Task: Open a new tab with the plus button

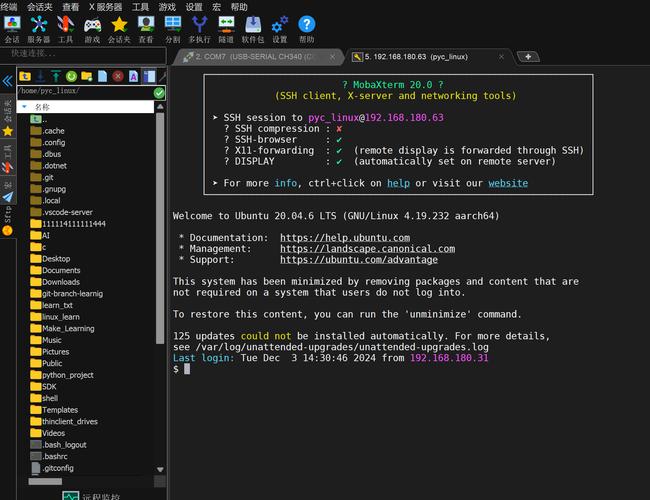Action: (x=527, y=57)
